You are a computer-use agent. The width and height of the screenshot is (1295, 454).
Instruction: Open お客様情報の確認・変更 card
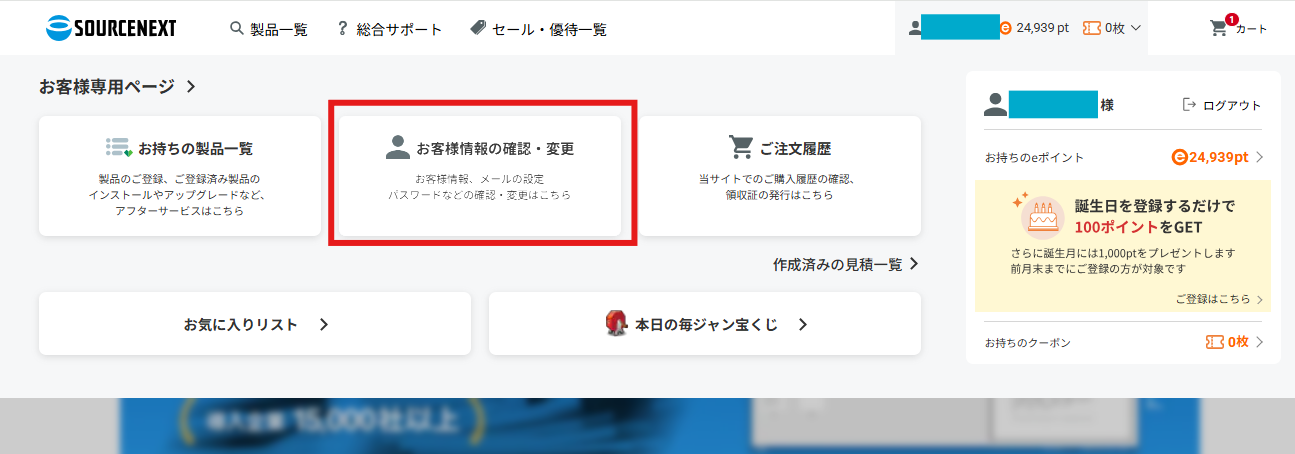(480, 176)
